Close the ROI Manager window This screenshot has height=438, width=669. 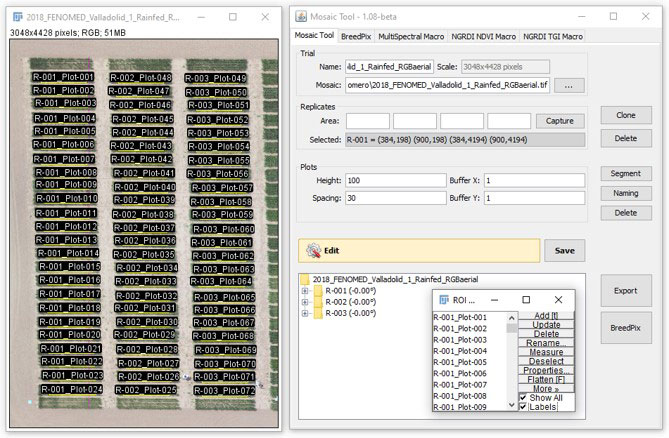(558, 300)
